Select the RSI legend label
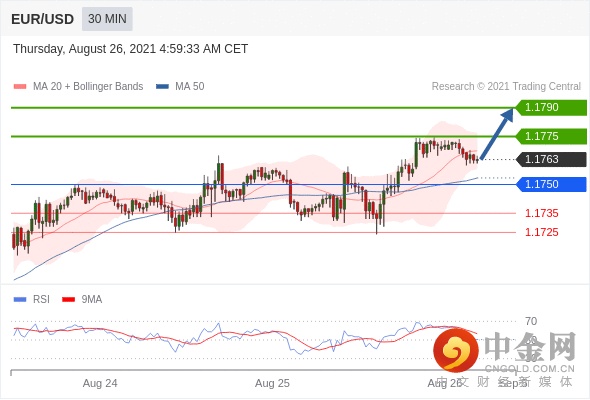This screenshot has height=400, width=590. (41, 300)
